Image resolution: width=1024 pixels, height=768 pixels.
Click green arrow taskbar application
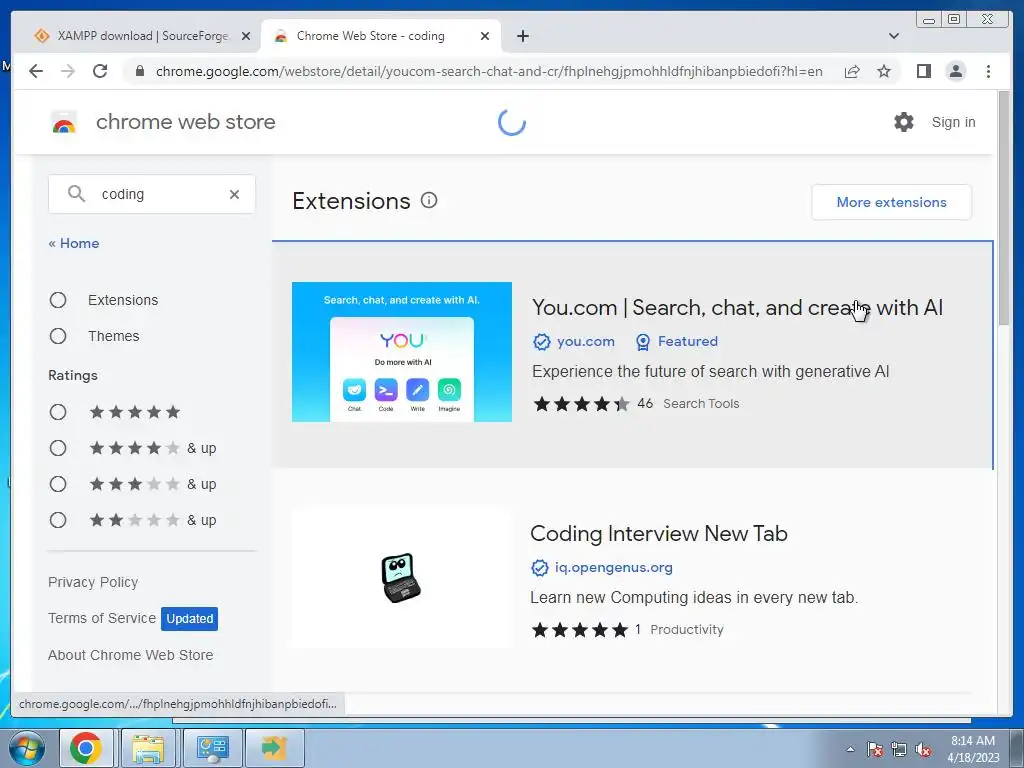click(274, 748)
